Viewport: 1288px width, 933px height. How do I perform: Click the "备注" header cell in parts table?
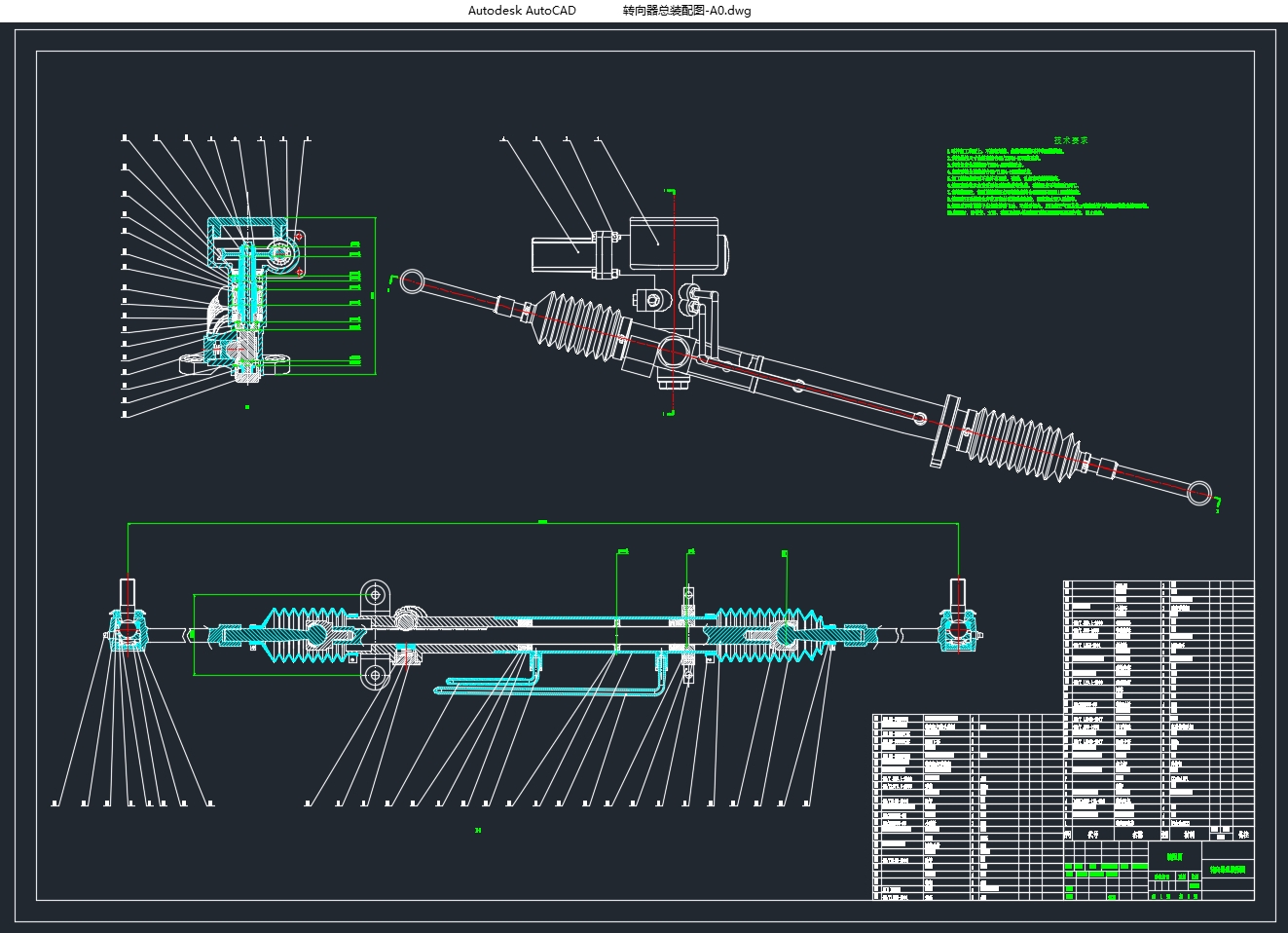click(1242, 835)
